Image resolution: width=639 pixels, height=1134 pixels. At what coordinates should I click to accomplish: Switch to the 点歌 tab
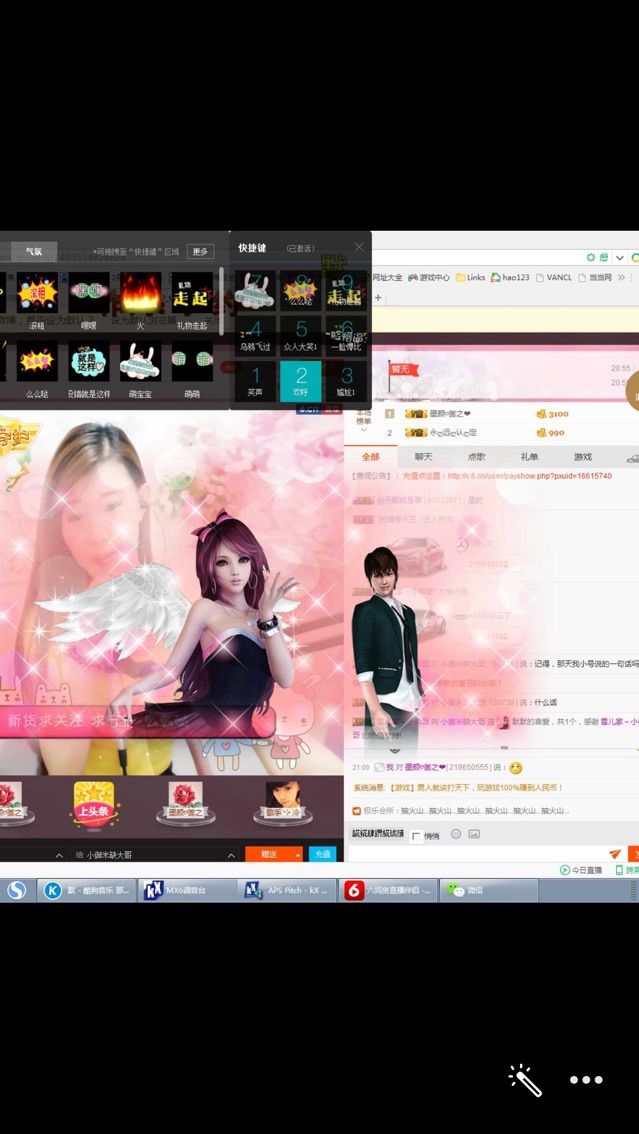(x=476, y=457)
